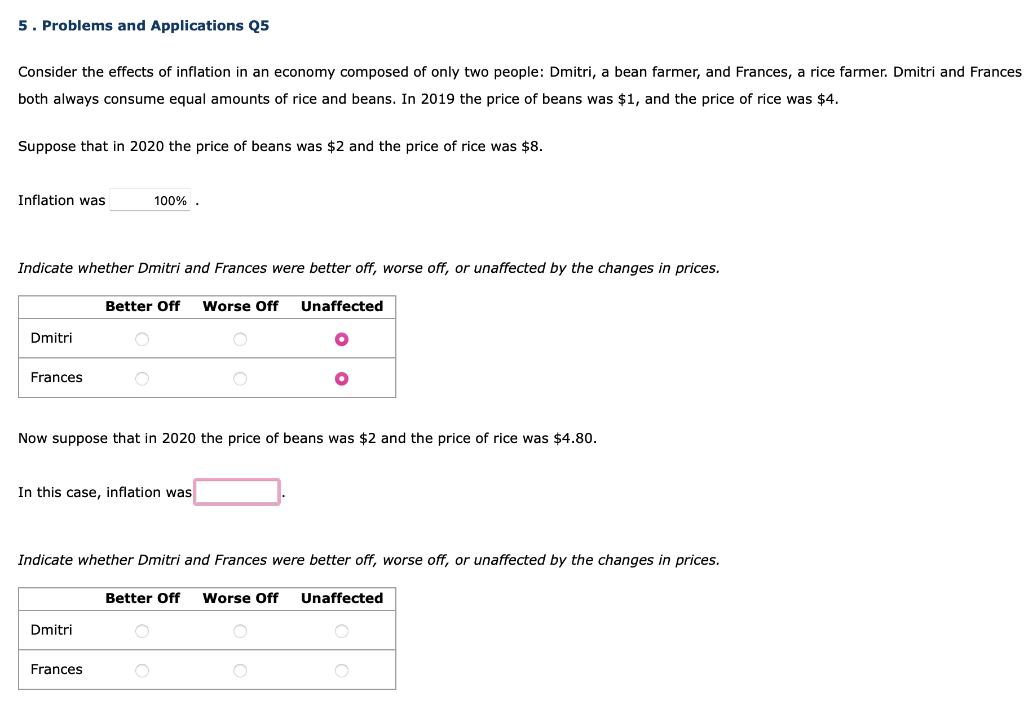Select Worse Off for Dmitri in the first table
This screenshot has width=1024, height=709.
tap(240, 338)
